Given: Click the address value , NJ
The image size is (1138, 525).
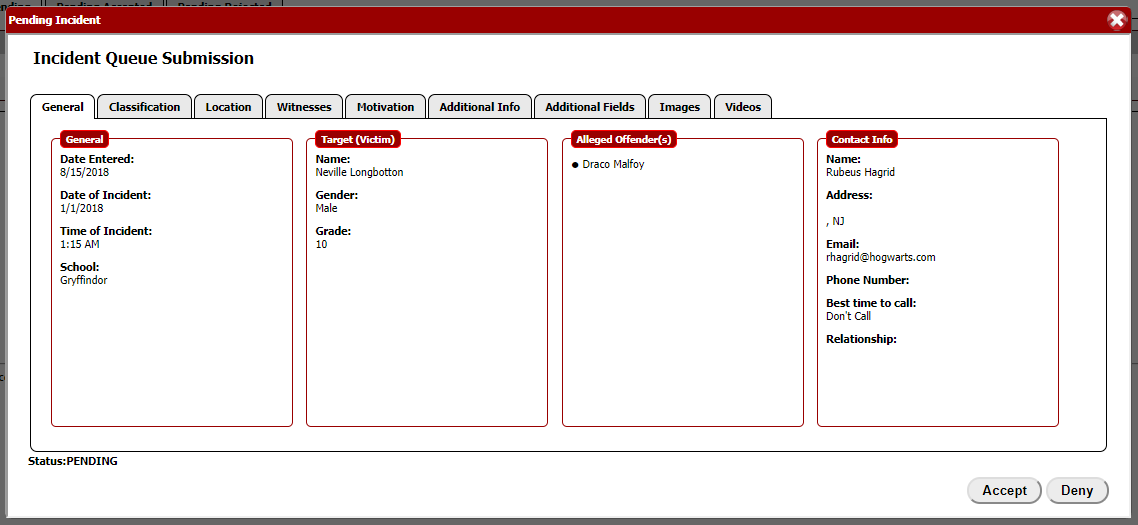Looking at the screenshot, I should (835, 221).
